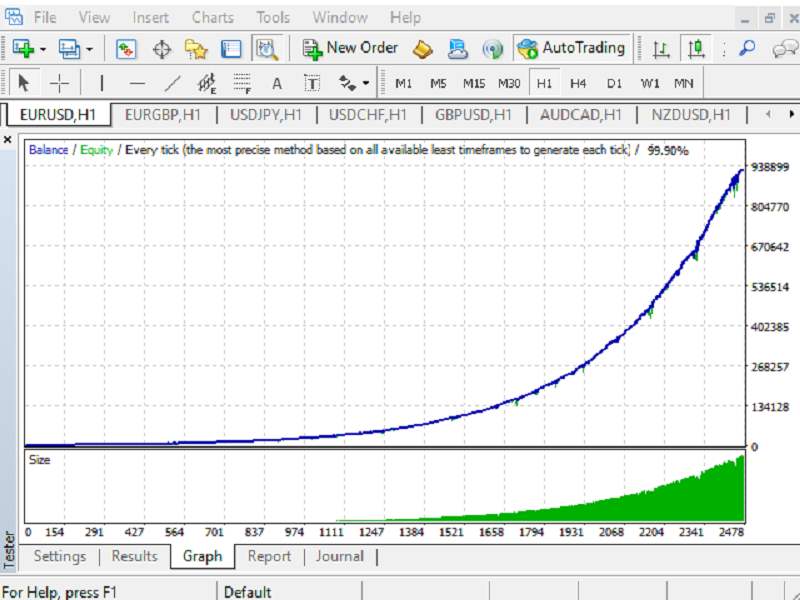This screenshot has height=600, width=800.
Task: Switch to AUDCAD,H1 chart tab
Action: tap(581, 115)
